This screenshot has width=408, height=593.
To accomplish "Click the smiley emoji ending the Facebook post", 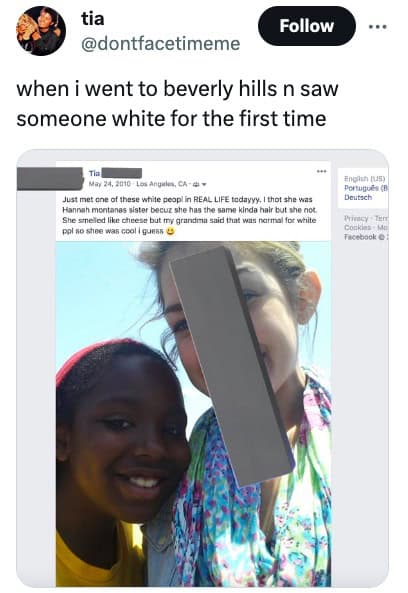I will click(170, 231).
